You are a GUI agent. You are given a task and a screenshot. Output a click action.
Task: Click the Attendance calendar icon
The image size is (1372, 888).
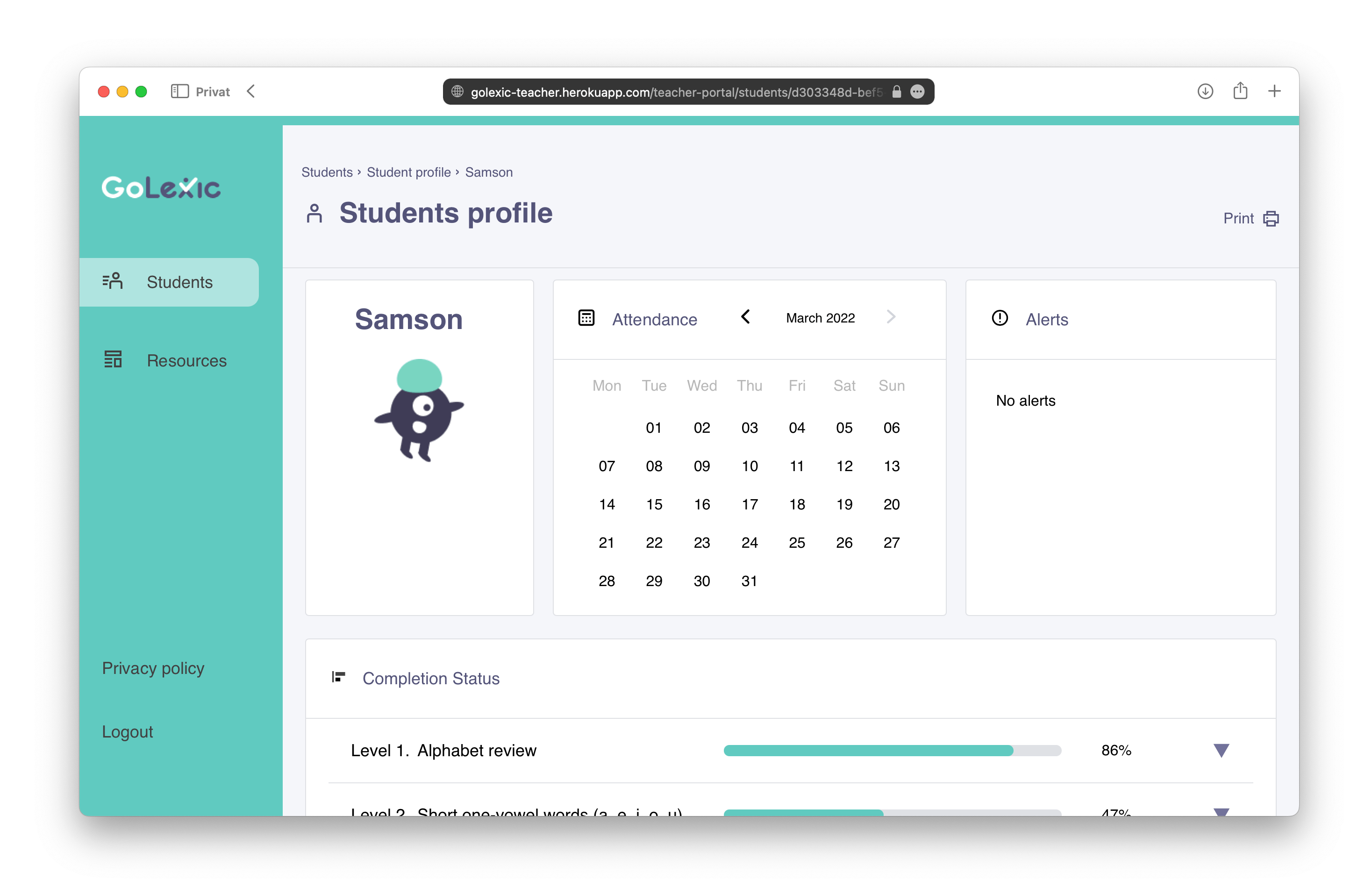584,317
